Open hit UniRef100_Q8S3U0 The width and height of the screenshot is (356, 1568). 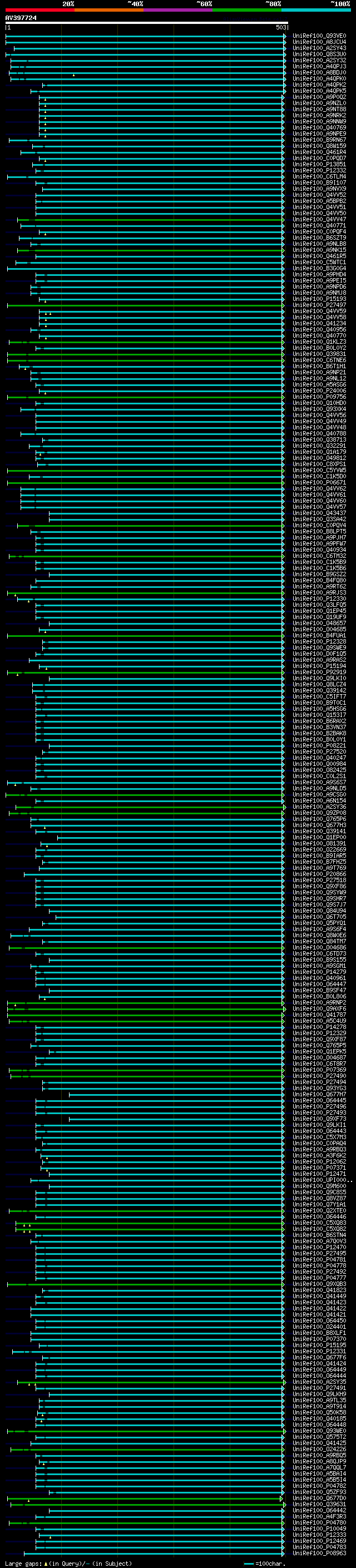[x=319, y=54]
